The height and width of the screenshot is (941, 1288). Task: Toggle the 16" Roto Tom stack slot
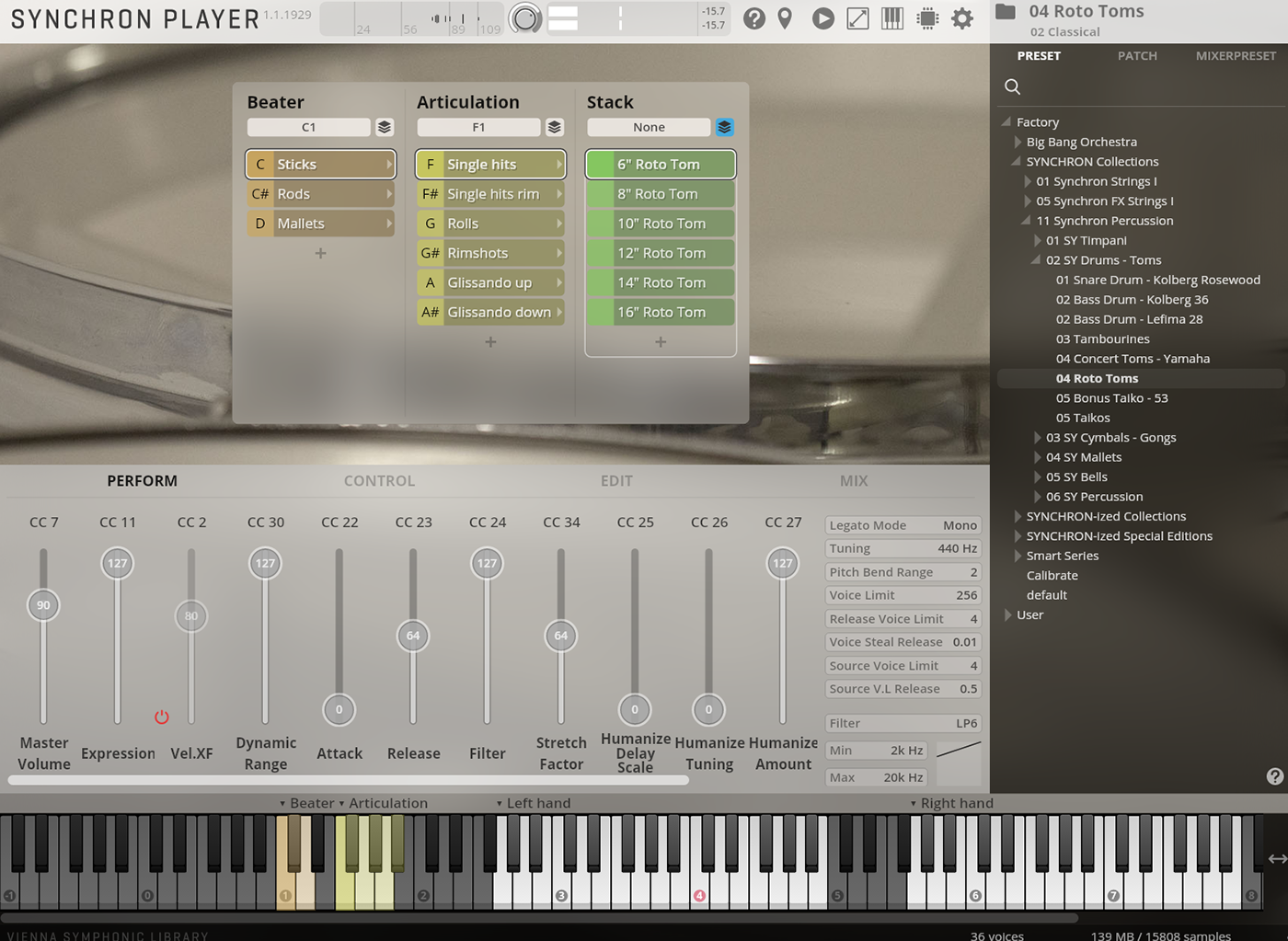click(x=661, y=312)
